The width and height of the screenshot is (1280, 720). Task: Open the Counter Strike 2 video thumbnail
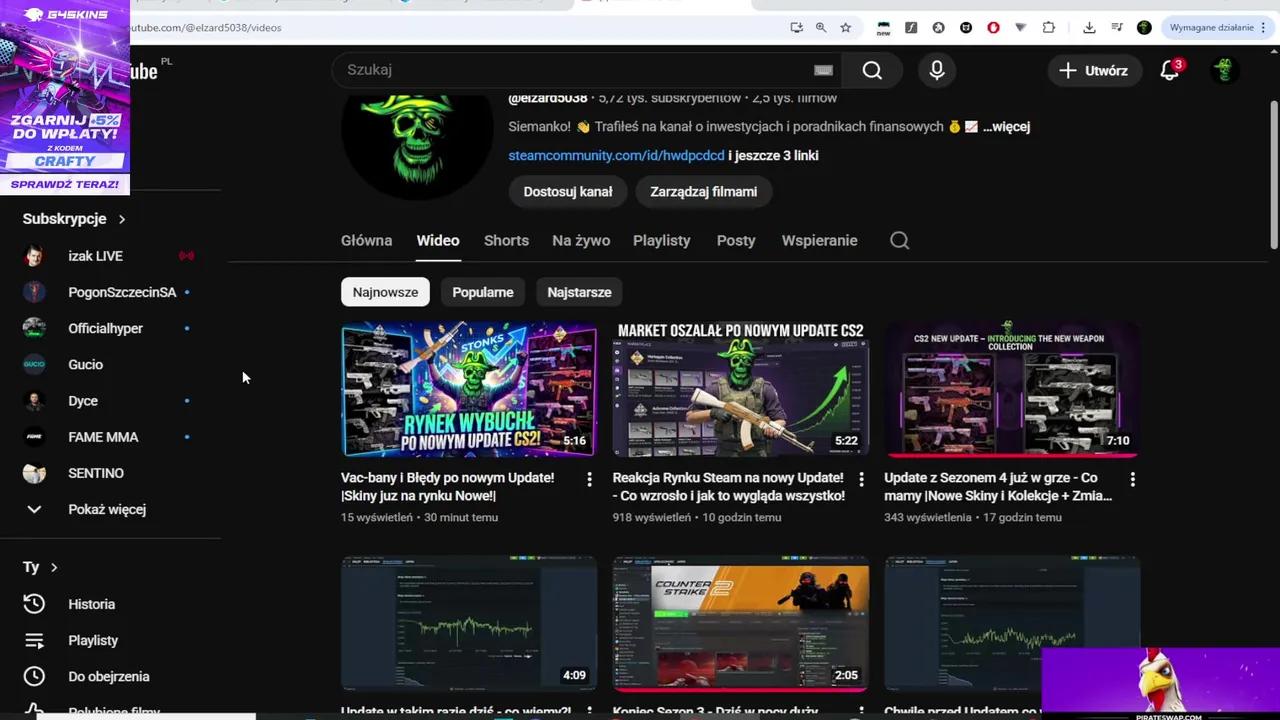tap(741, 623)
